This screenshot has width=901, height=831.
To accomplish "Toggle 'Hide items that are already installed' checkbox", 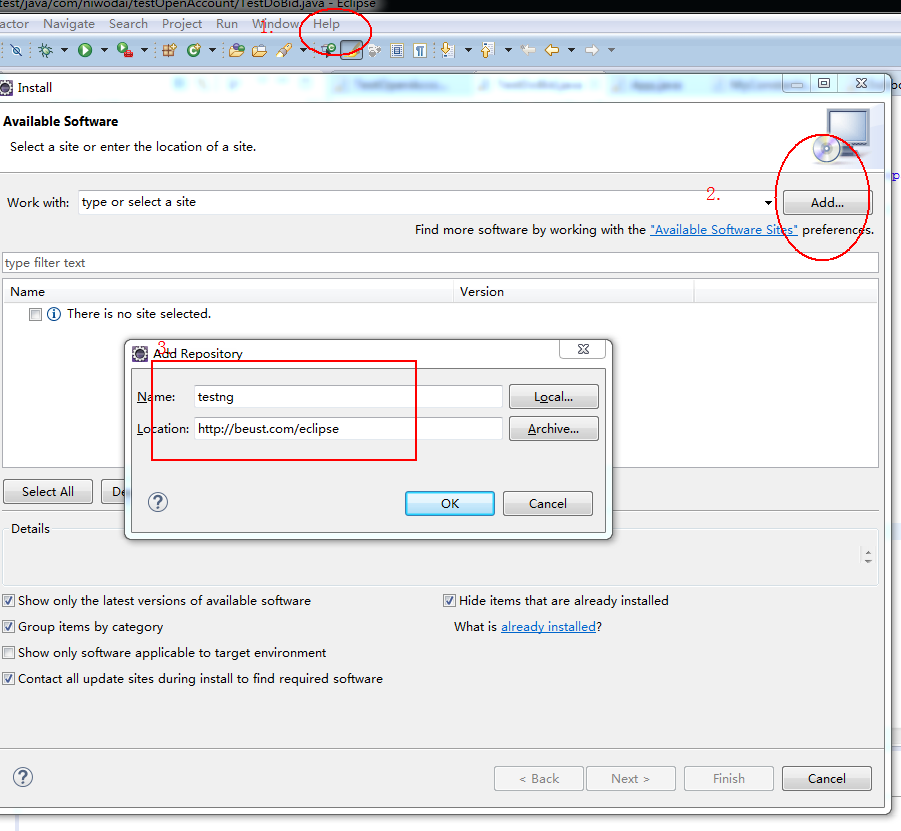I will (449, 601).
